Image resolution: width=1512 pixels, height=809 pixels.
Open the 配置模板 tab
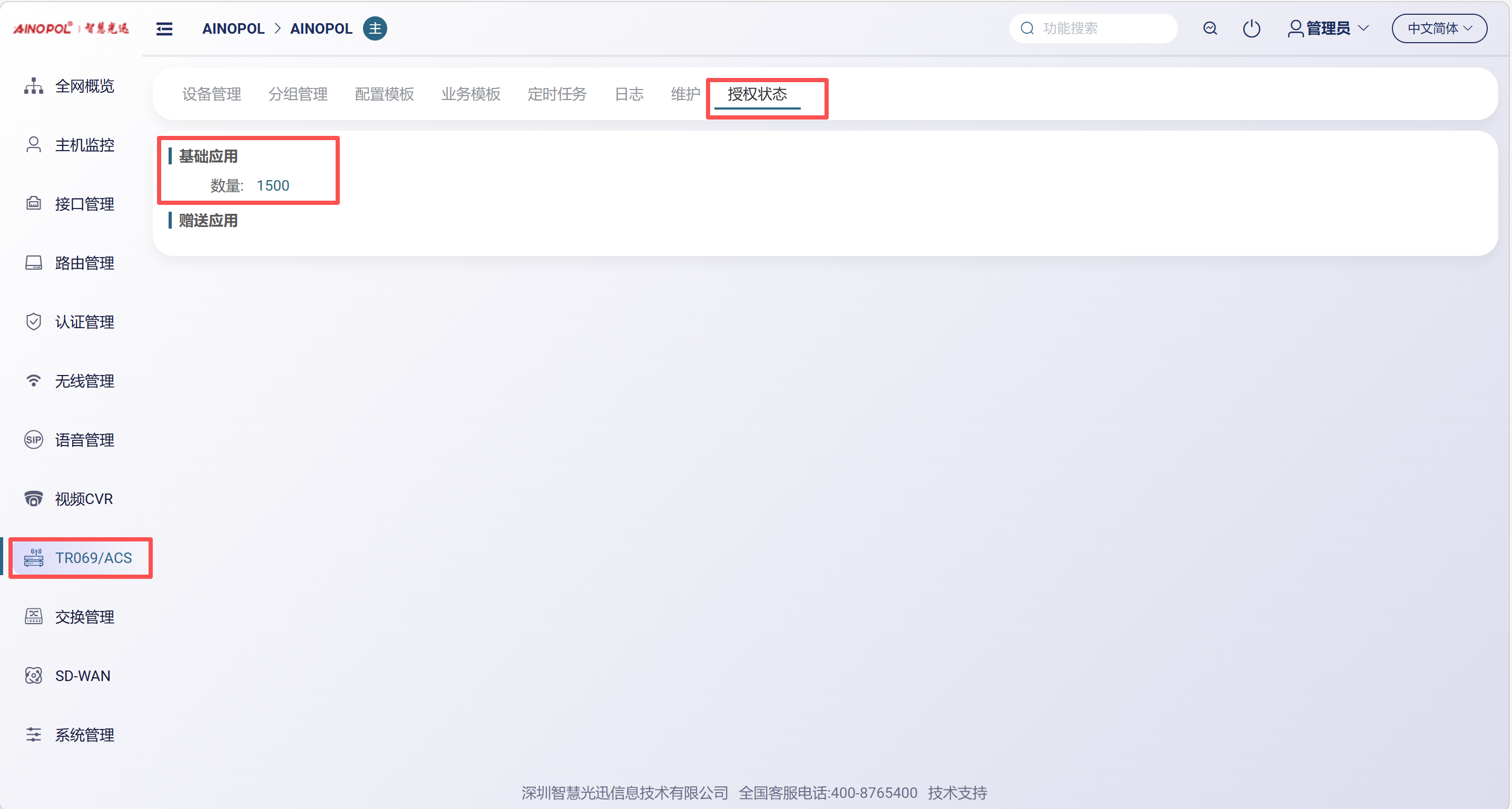[x=385, y=94]
